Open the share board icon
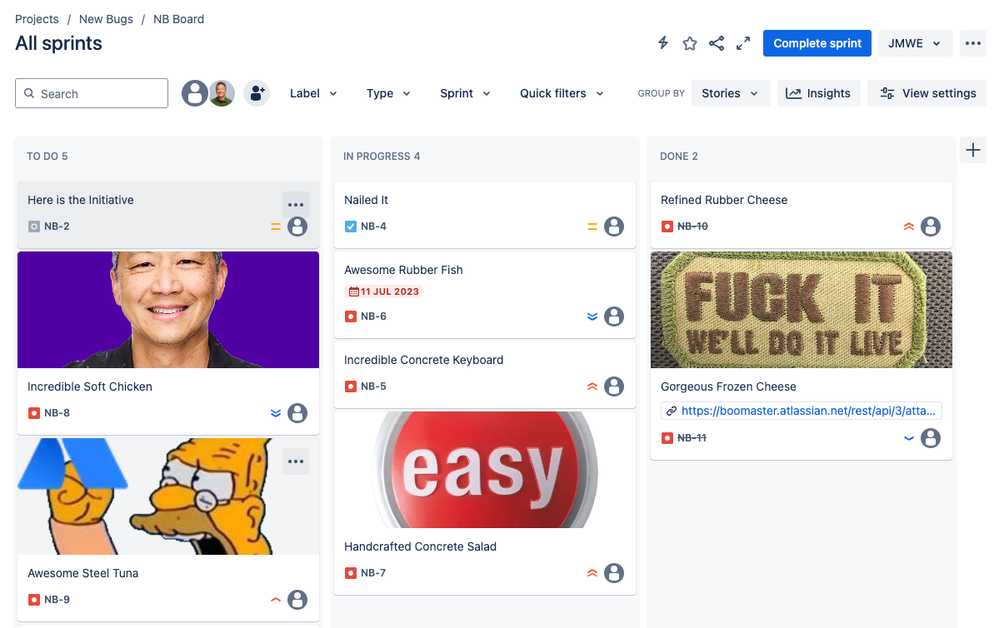 pos(716,43)
